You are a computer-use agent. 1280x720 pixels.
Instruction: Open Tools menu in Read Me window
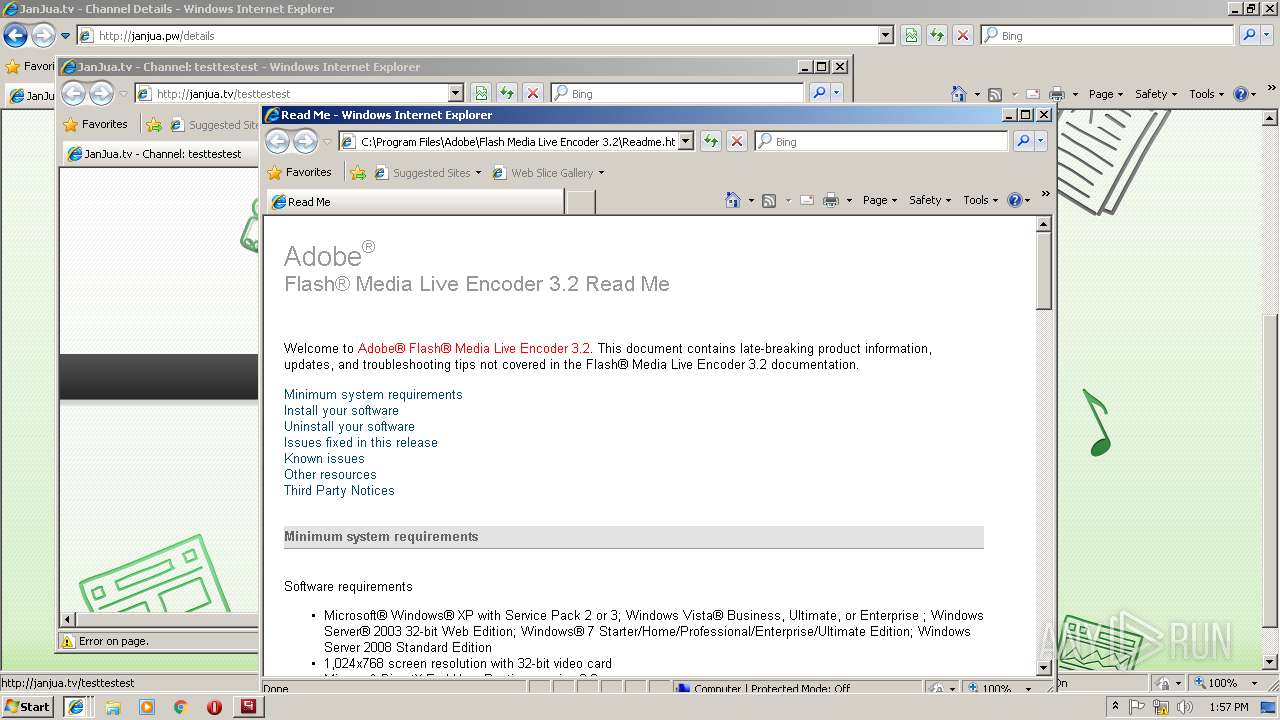980,200
